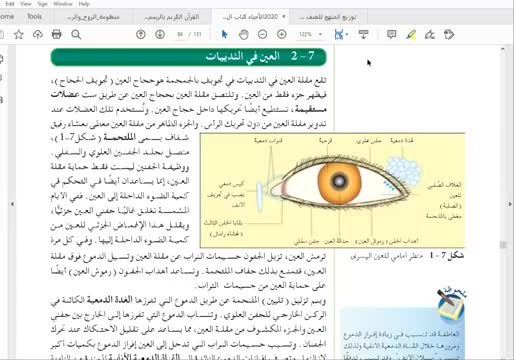Screen dimensions: 514x360
Task: Click the cloud upload icon
Action: tap(38, 34)
